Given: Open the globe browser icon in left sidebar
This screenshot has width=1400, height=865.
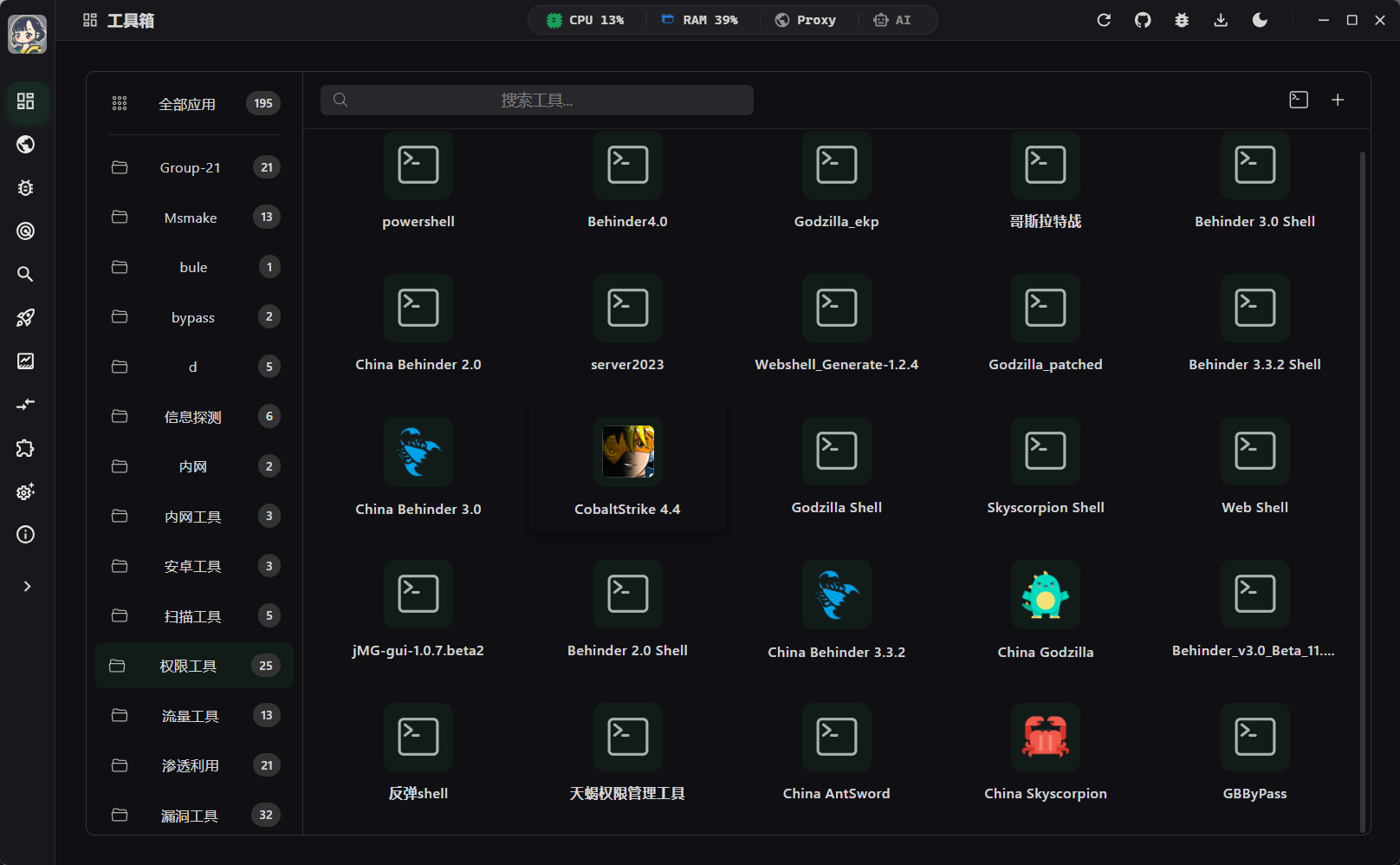Looking at the screenshot, I should pyautogui.click(x=26, y=145).
